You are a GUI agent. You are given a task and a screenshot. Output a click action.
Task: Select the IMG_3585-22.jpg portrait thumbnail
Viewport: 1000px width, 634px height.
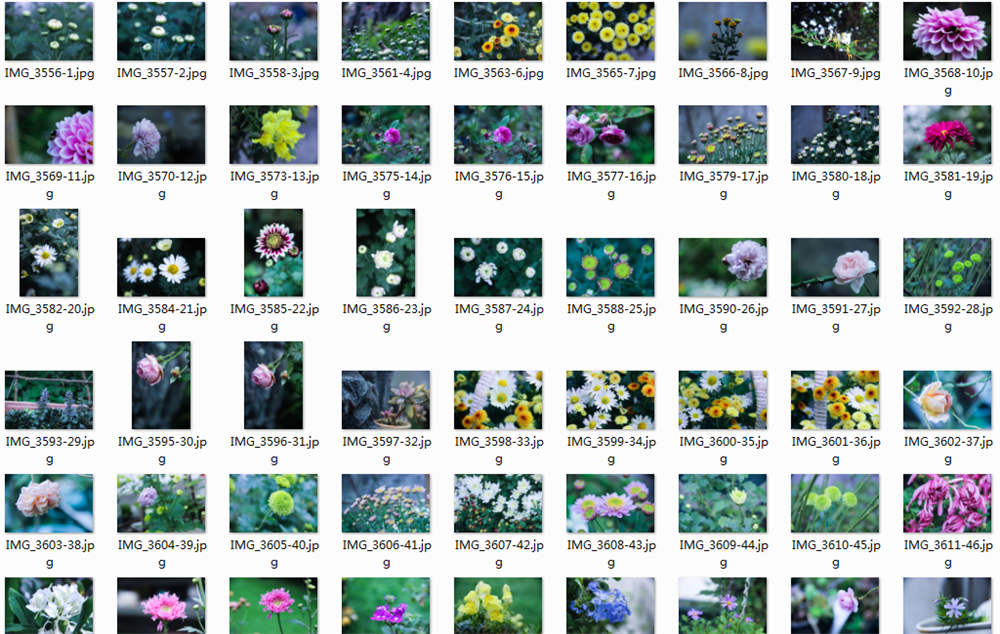tap(273, 252)
